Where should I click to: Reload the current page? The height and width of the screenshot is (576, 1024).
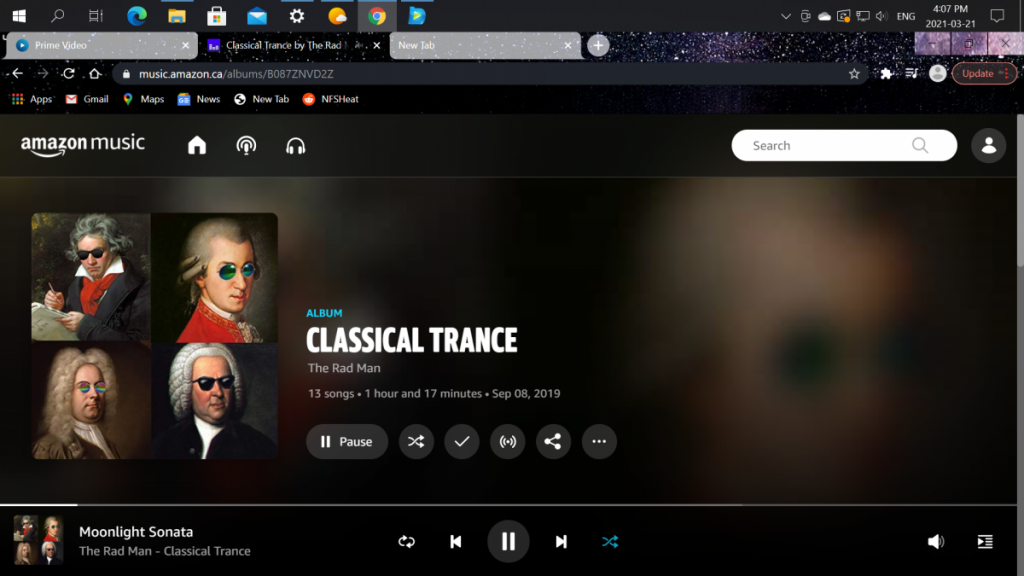click(69, 74)
